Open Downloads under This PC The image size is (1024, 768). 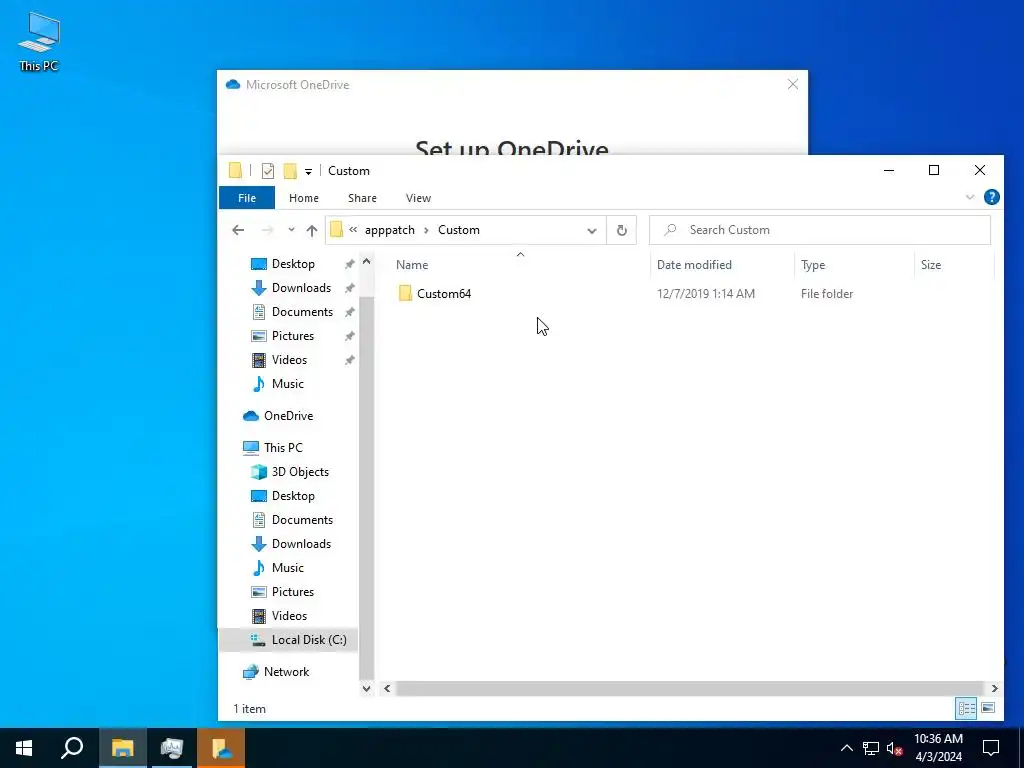click(301, 544)
